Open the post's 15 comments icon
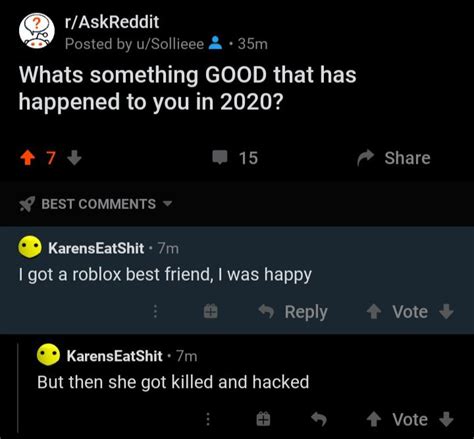Screen dimensions: 474x439 (220, 157)
